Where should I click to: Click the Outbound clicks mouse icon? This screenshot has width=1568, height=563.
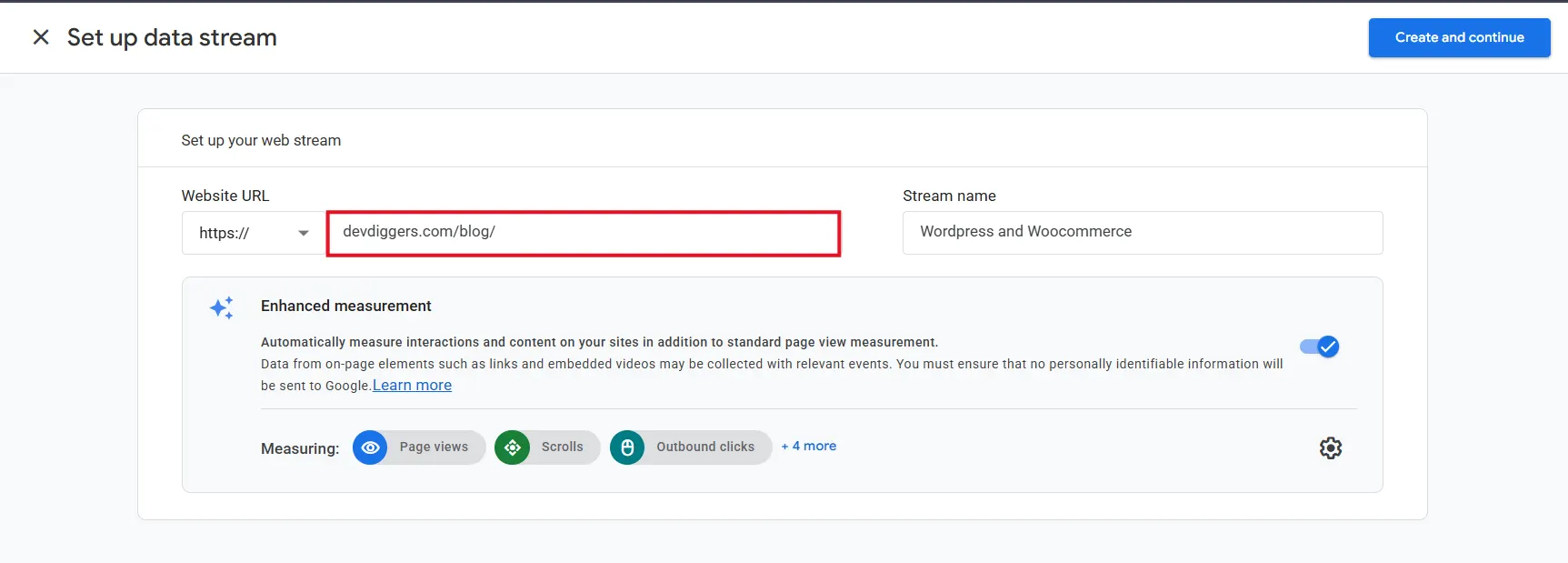tap(627, 447)
